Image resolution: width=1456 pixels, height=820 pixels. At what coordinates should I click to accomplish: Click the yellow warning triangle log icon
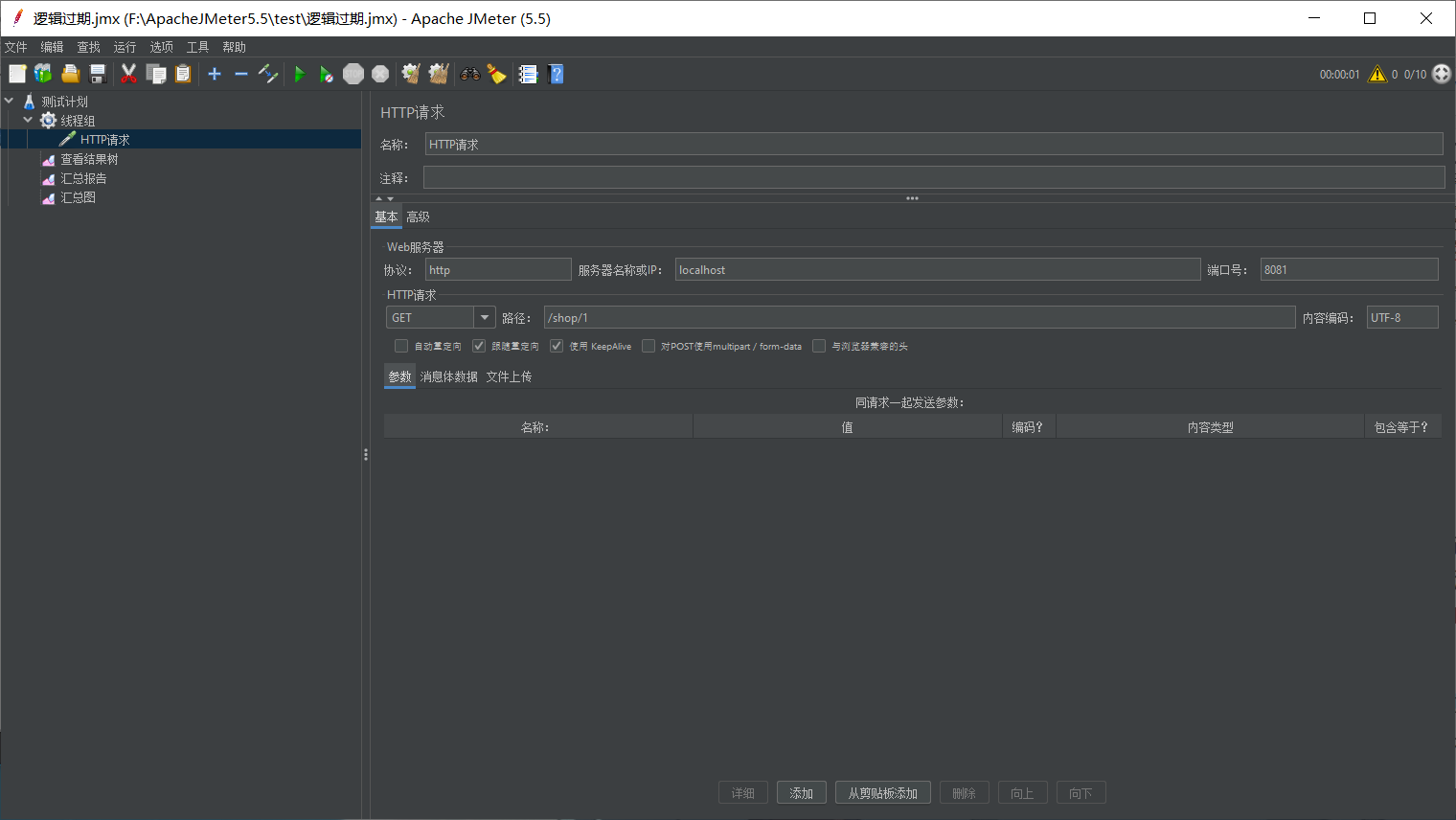coord(1377,74)
